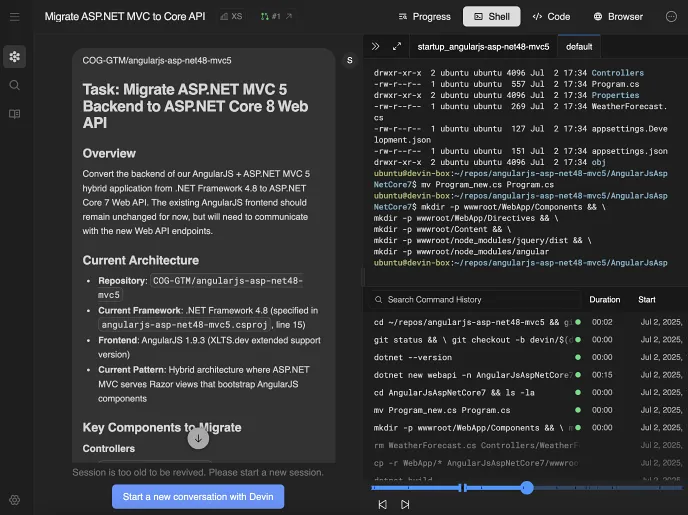Image resolution: width=688 pixels, height=515 pixels.
Task: Click green status dot for 'dotnet --version'
Action: 578,358
